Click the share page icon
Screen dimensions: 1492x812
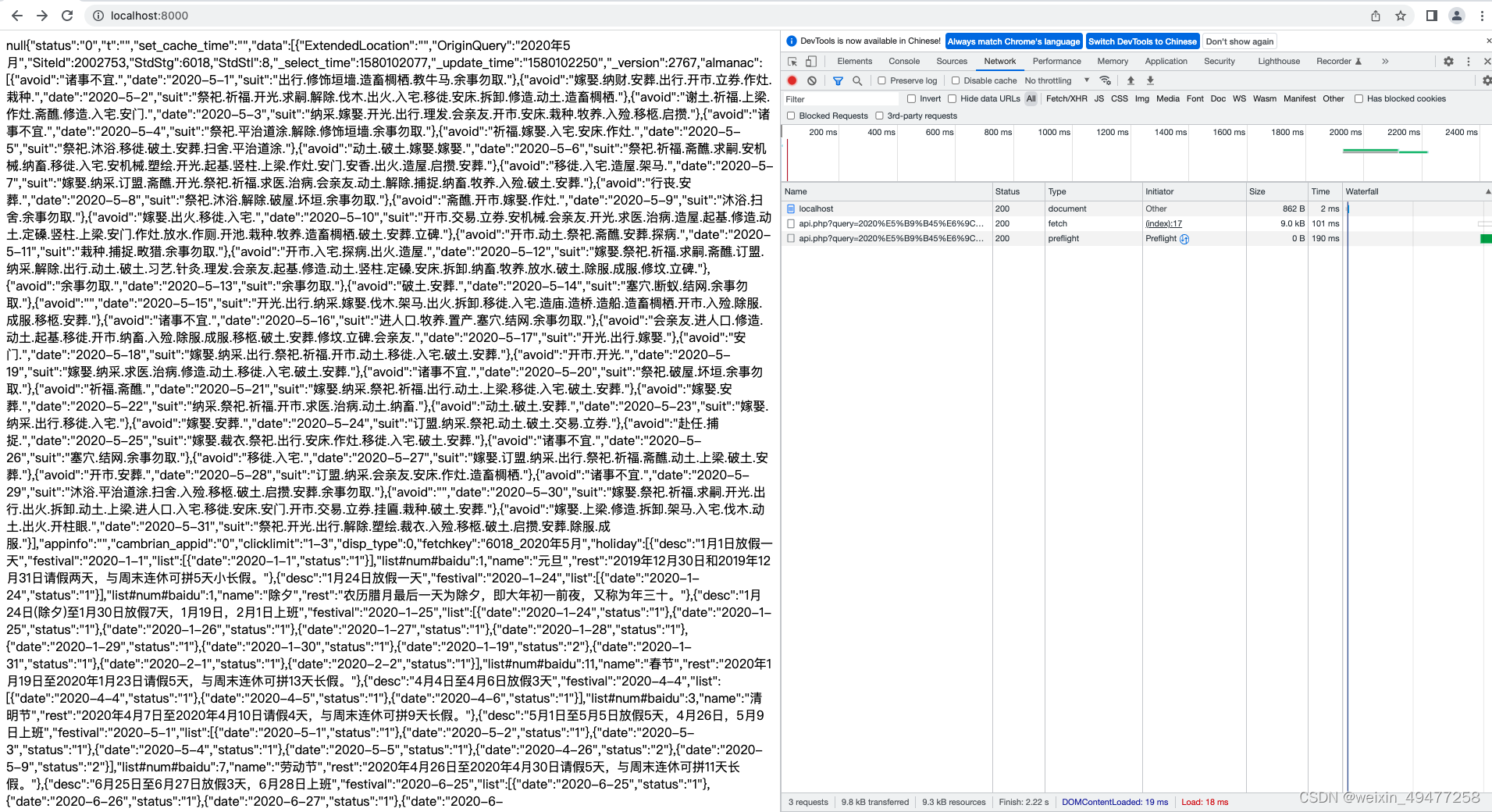click(1376, 16)
